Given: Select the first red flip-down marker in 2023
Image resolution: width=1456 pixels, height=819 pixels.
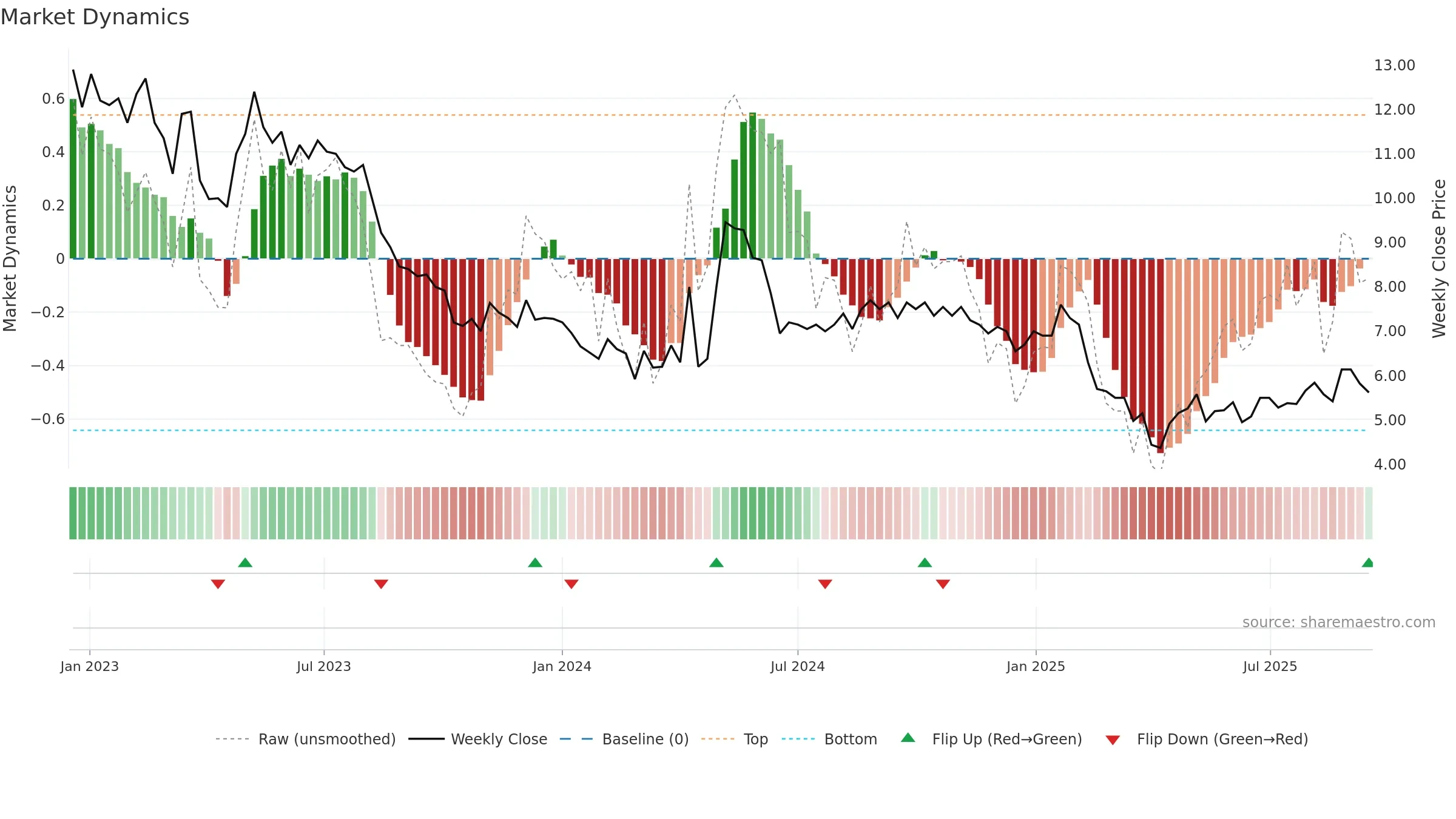Looking at the screenshot, I should point(218,584).
